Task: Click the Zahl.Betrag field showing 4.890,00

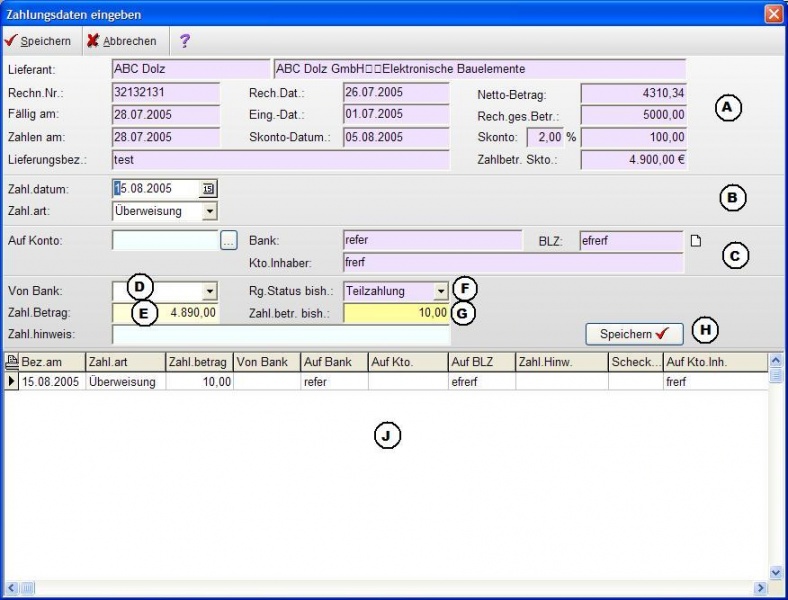Action: [165, 313]
